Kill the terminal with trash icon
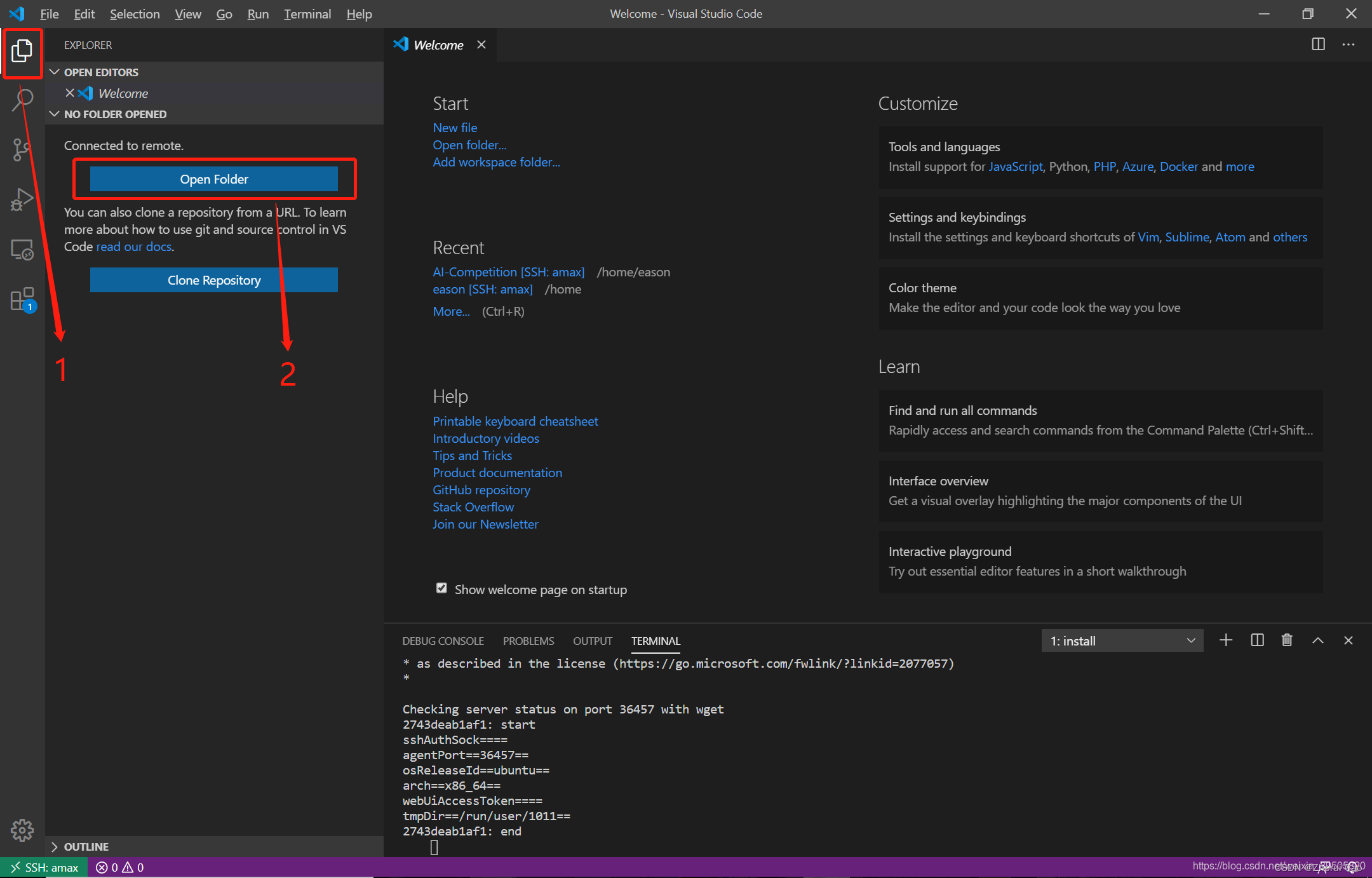1372x878 pixels. (x=1287, y=640)
